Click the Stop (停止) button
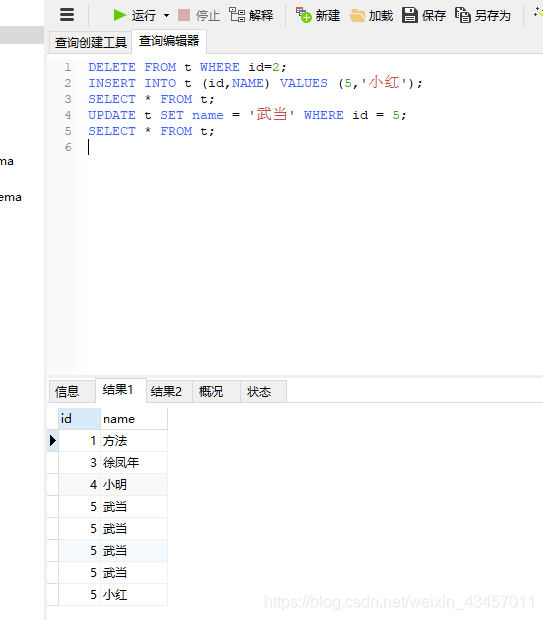543x620 pixels. point(199,15)
